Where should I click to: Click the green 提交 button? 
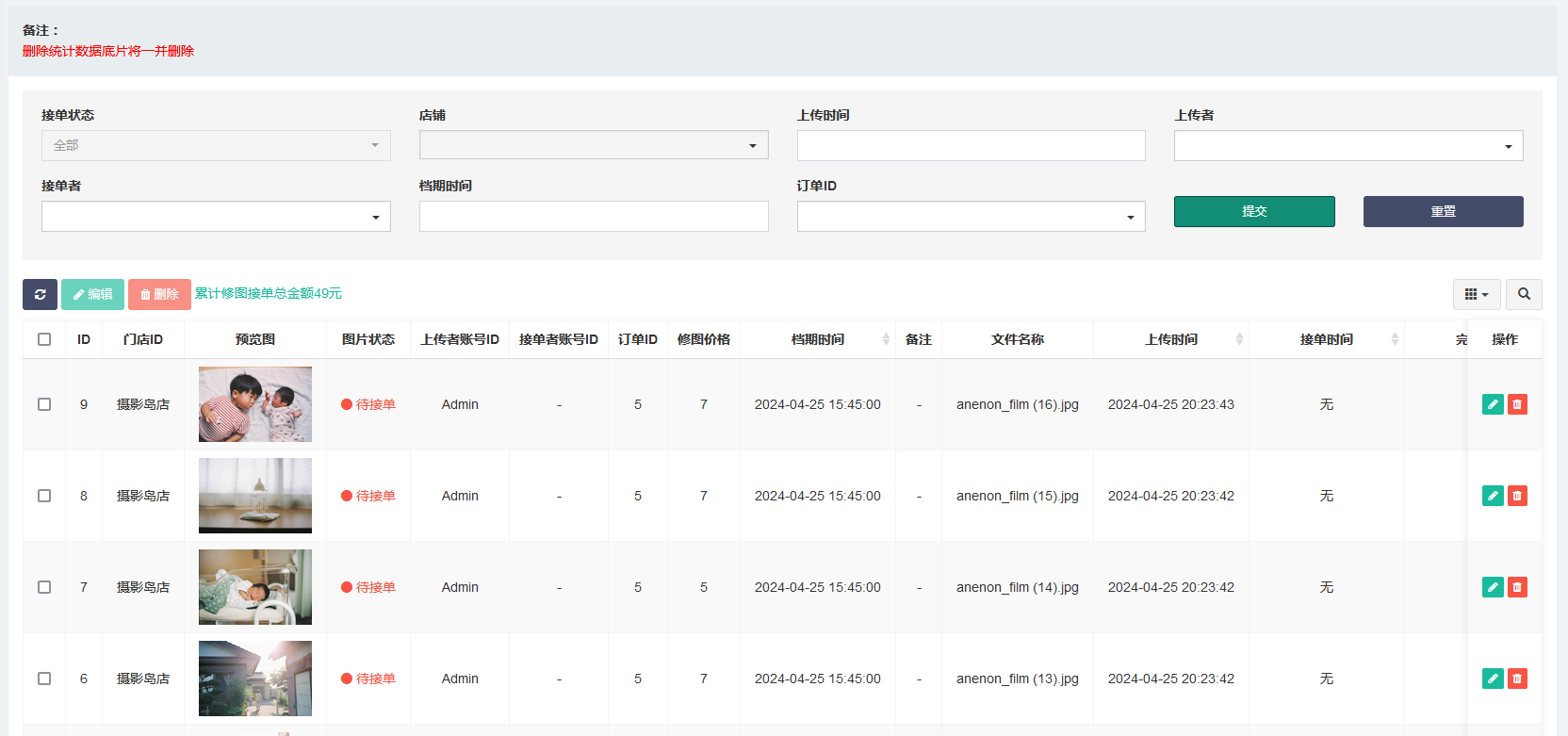(1254, 211)
